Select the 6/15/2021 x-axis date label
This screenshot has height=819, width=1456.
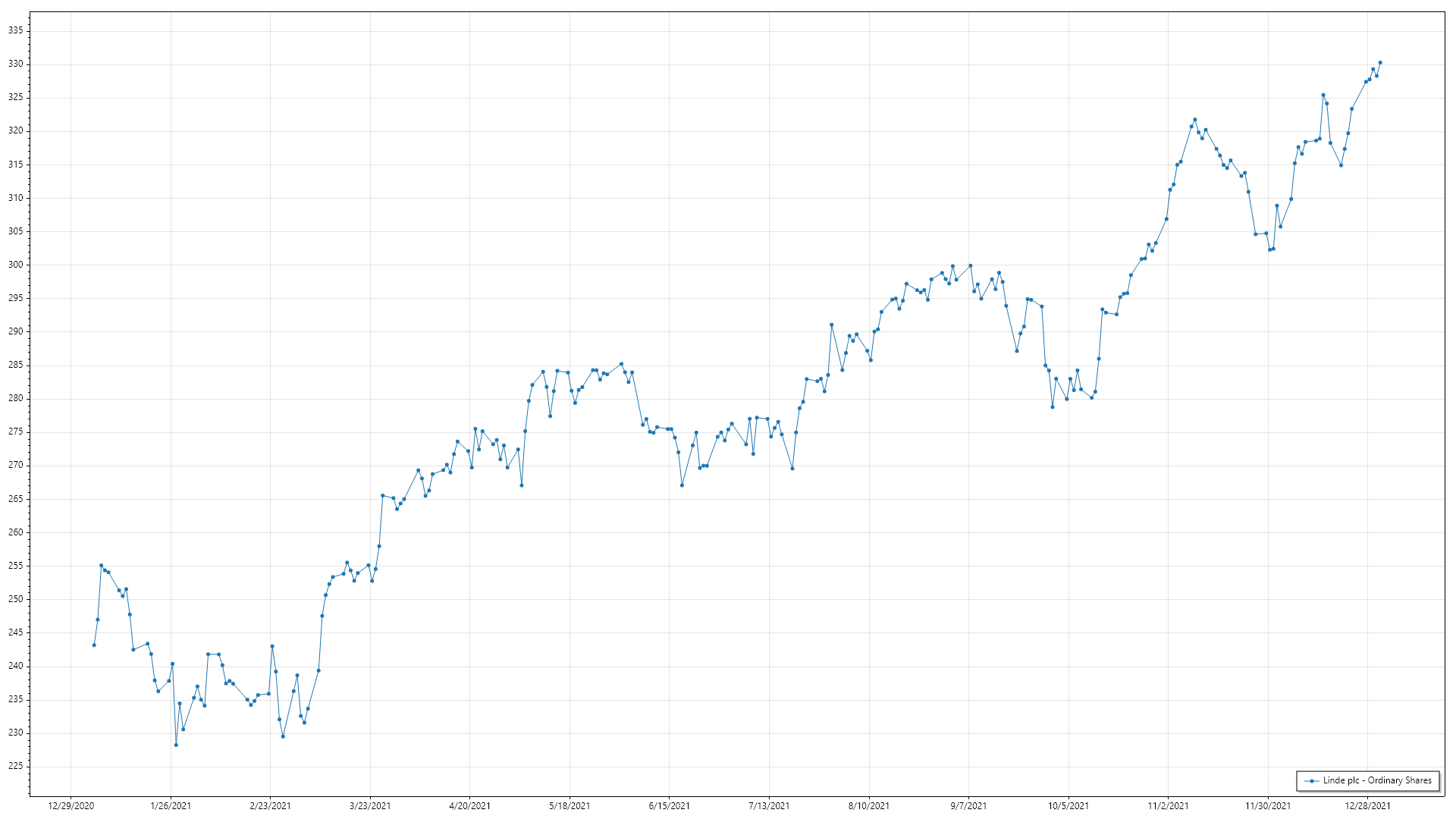(670, 806)
